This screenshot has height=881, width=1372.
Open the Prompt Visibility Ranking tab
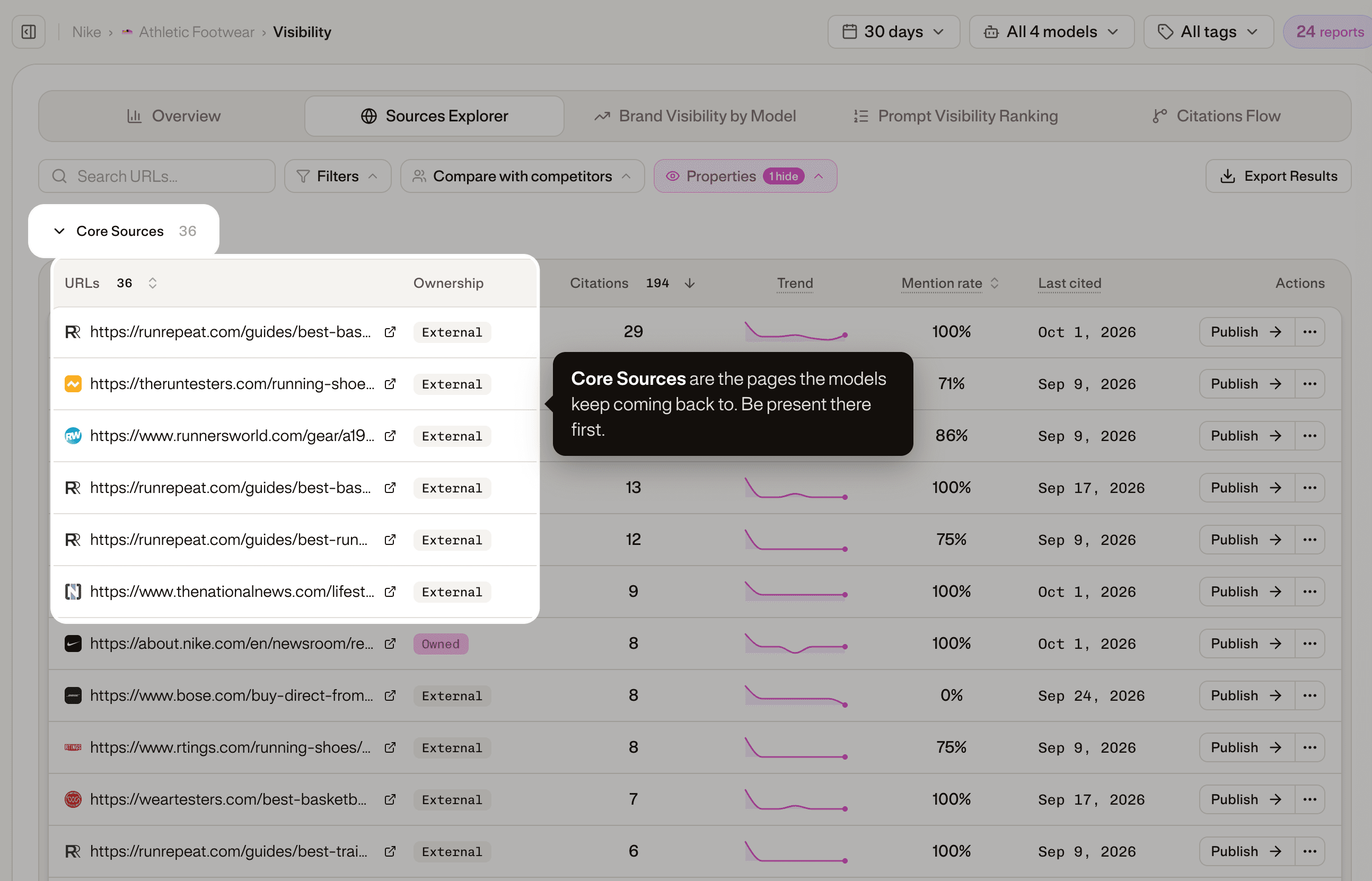tap(955, 116)
